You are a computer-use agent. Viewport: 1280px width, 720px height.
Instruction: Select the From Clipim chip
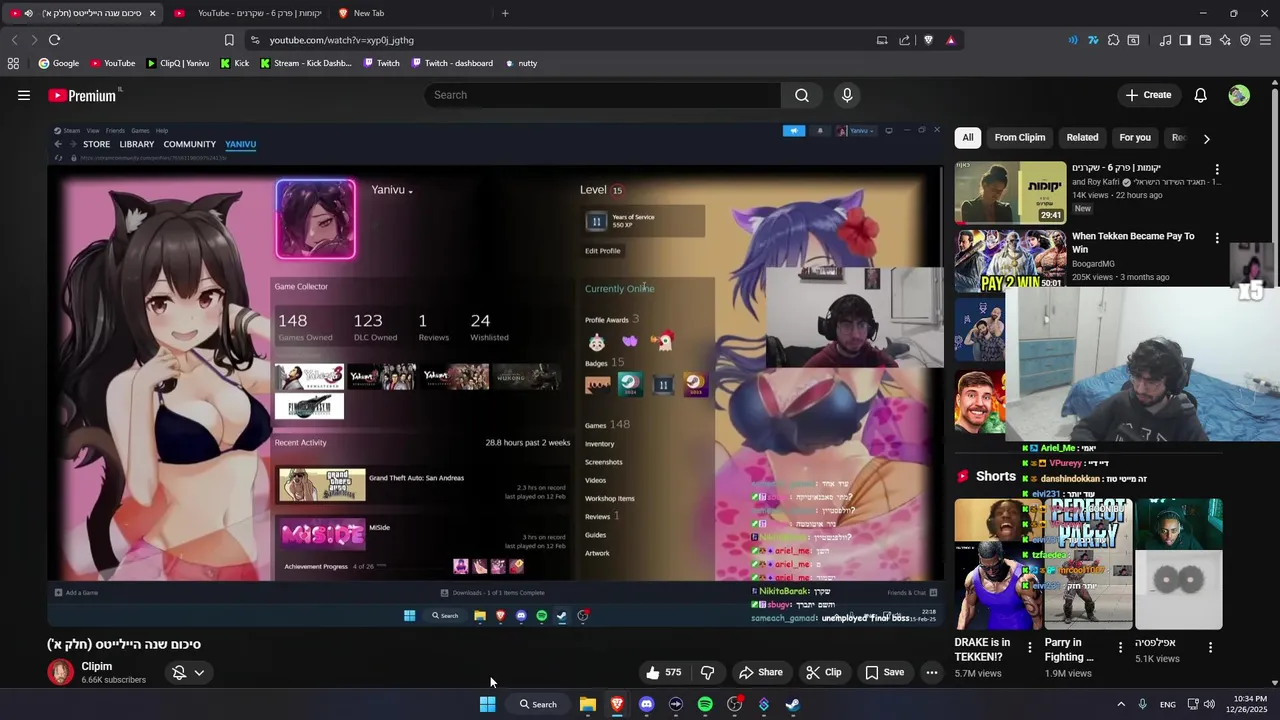(x=1020, y=137)
